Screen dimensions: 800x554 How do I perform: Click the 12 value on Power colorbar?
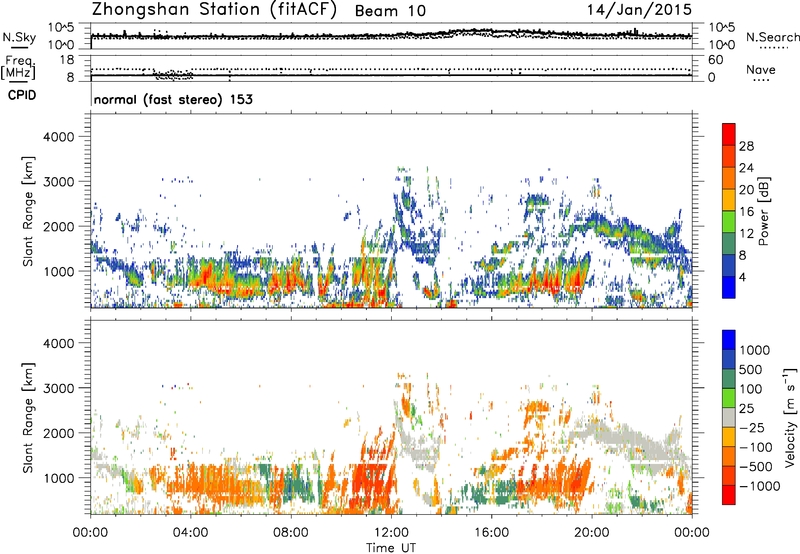click(746, 234)
